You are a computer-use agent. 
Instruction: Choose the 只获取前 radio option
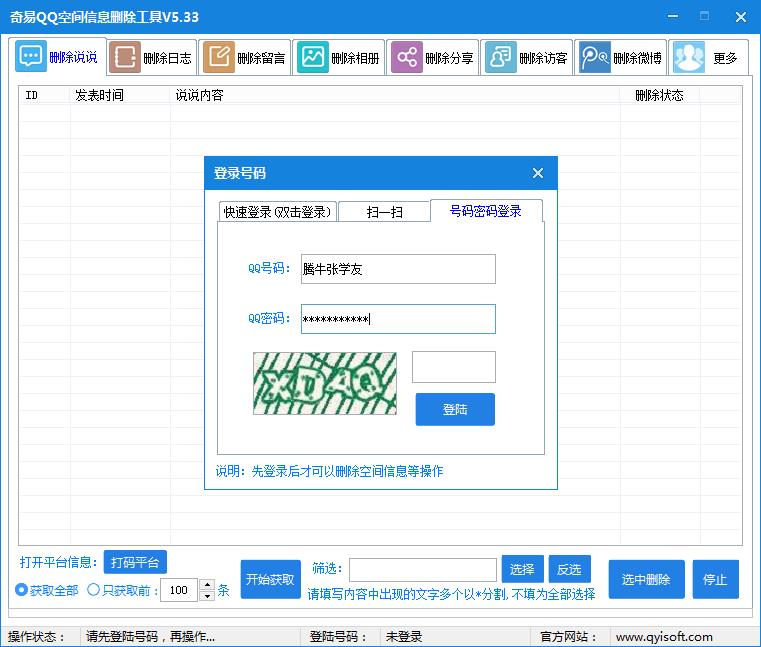94,590
